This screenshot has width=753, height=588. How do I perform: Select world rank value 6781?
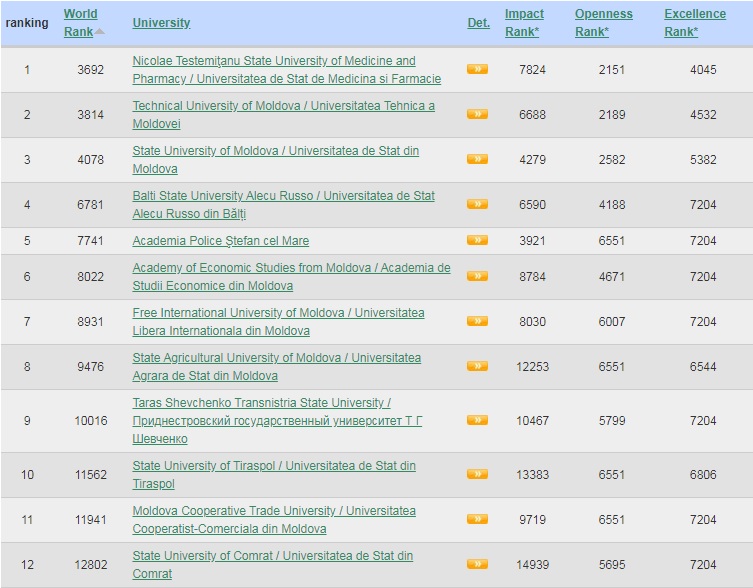91,205
